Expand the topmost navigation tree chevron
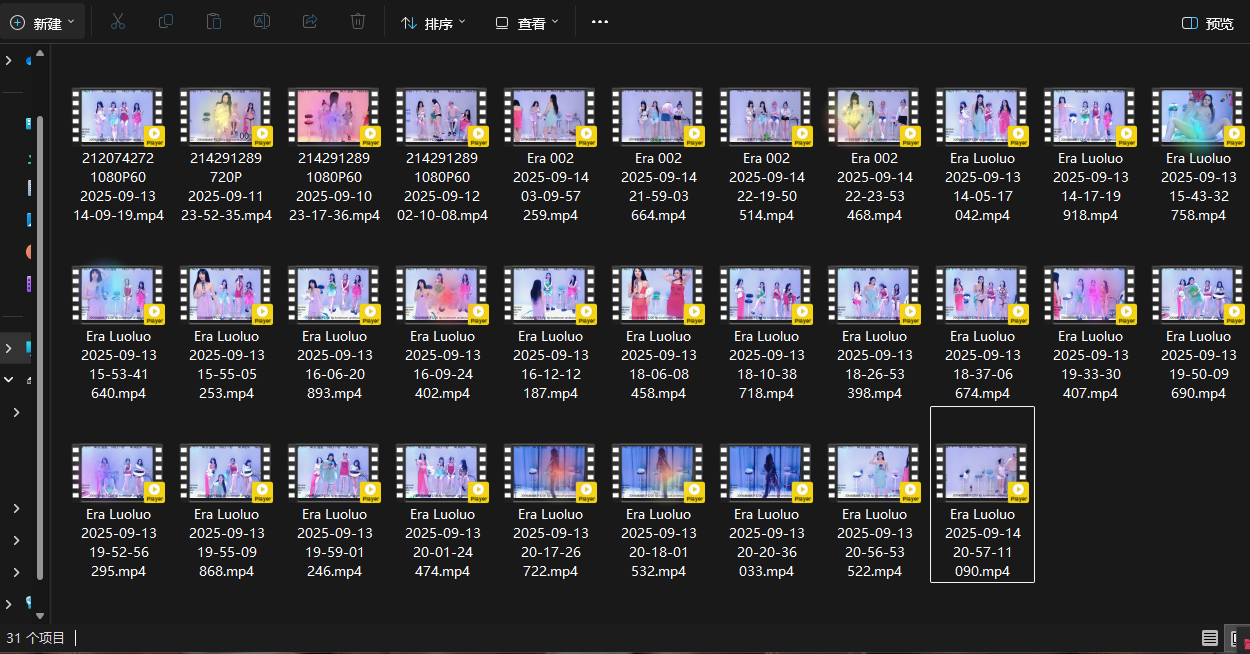This screenshot has width=1250, height=654. [9, 61]
